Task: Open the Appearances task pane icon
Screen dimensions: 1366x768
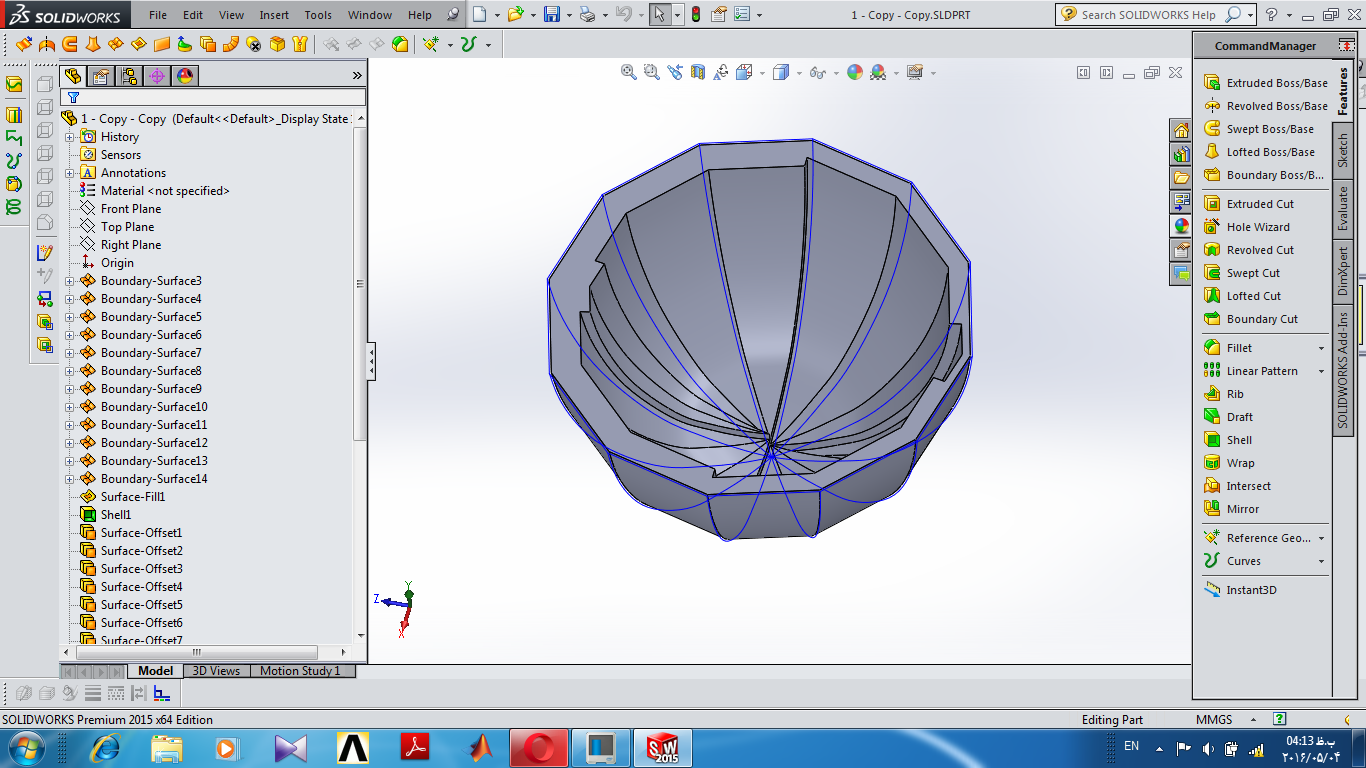Action: tap(1182, 226)
